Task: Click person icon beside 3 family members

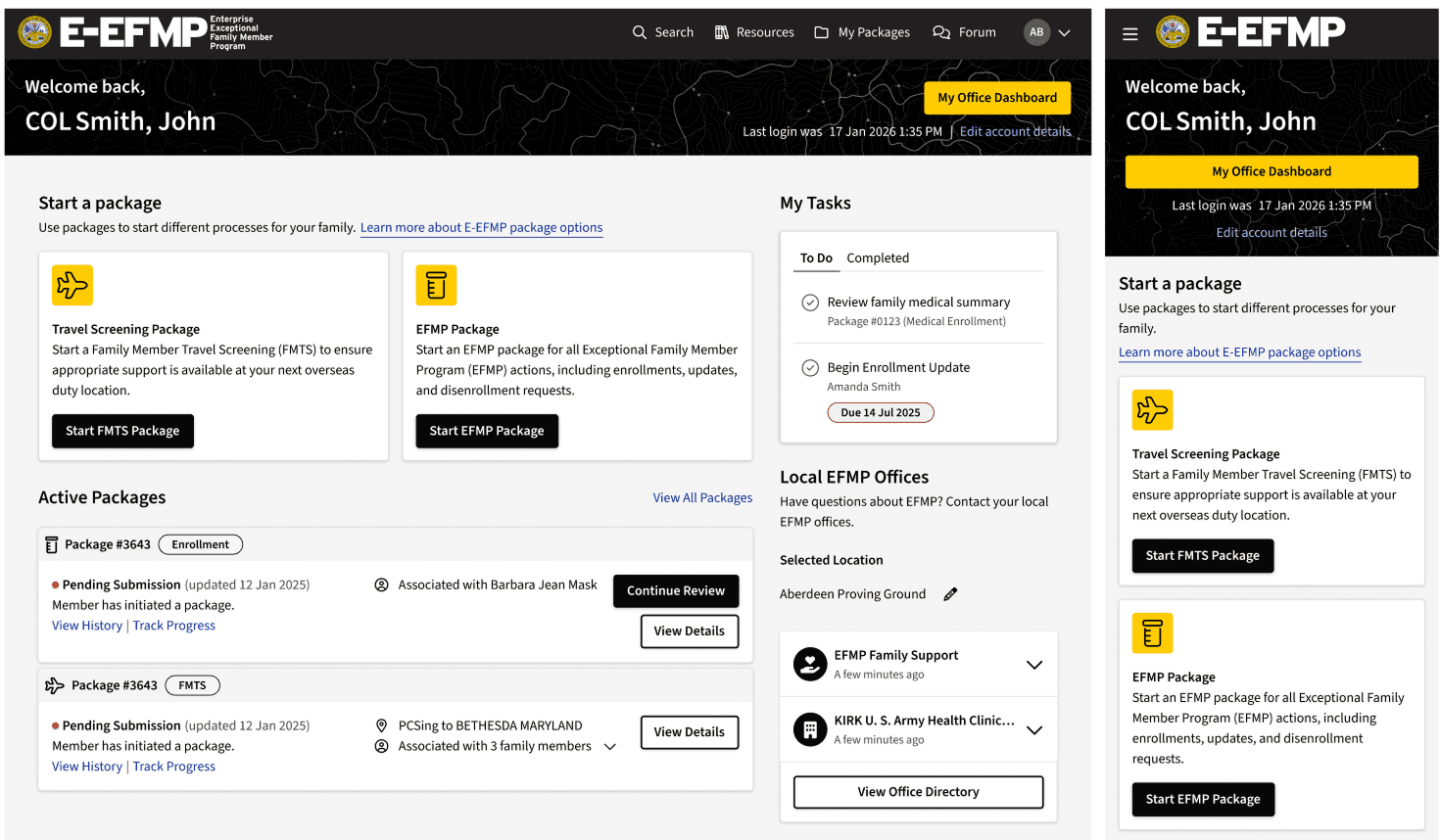Action: pos(382,746)
